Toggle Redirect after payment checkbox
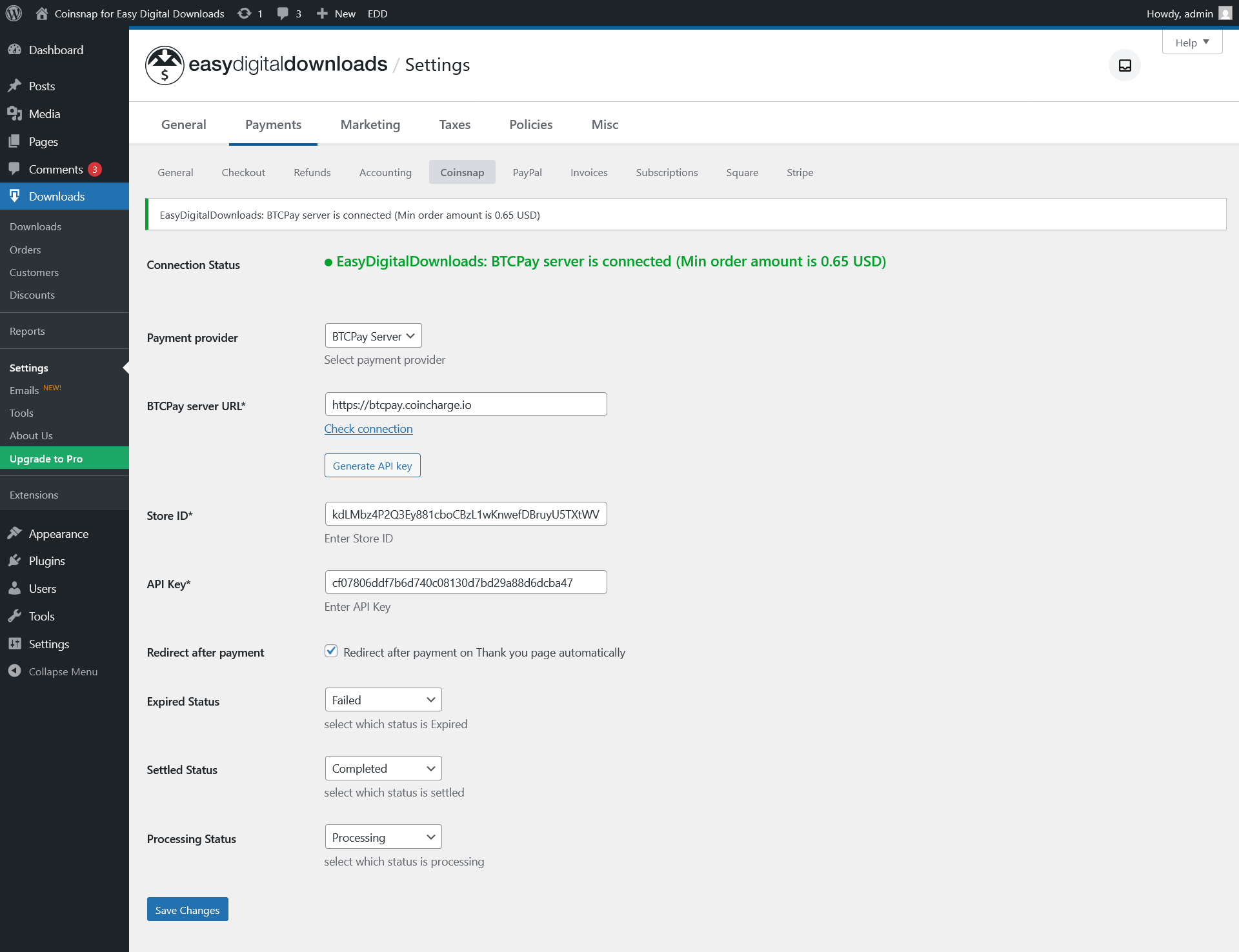 [x=331, y=651]
